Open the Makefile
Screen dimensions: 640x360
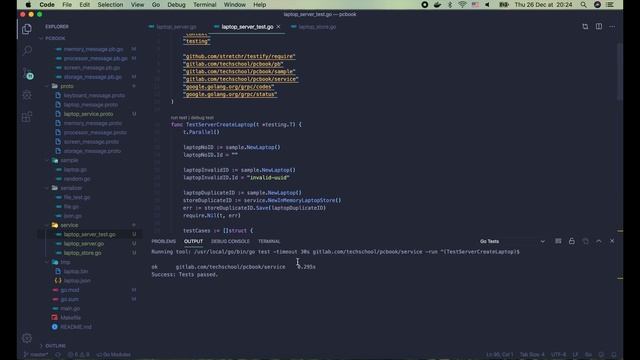70,318
